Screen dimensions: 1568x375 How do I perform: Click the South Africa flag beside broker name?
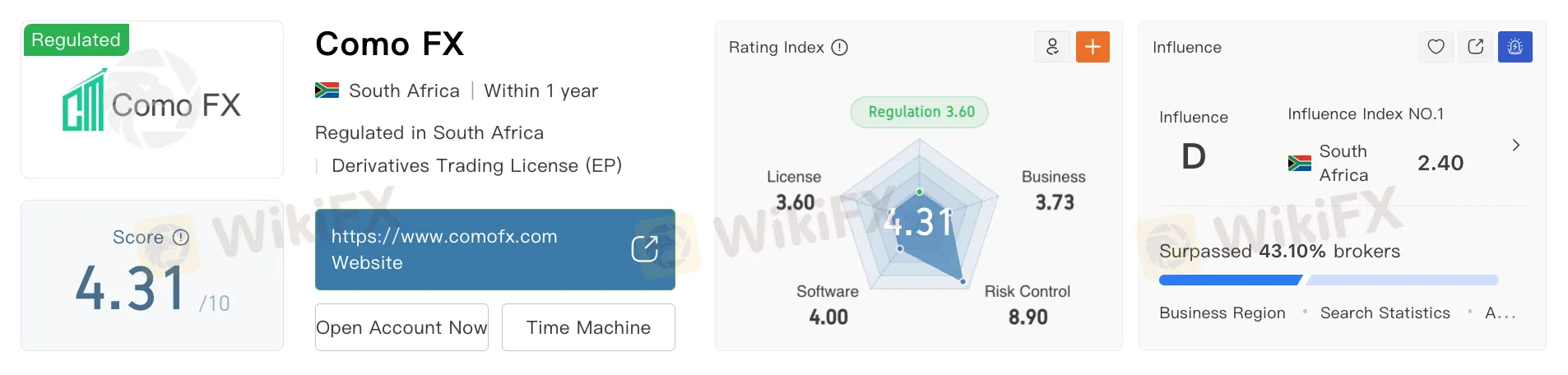(x=327, y=90)
